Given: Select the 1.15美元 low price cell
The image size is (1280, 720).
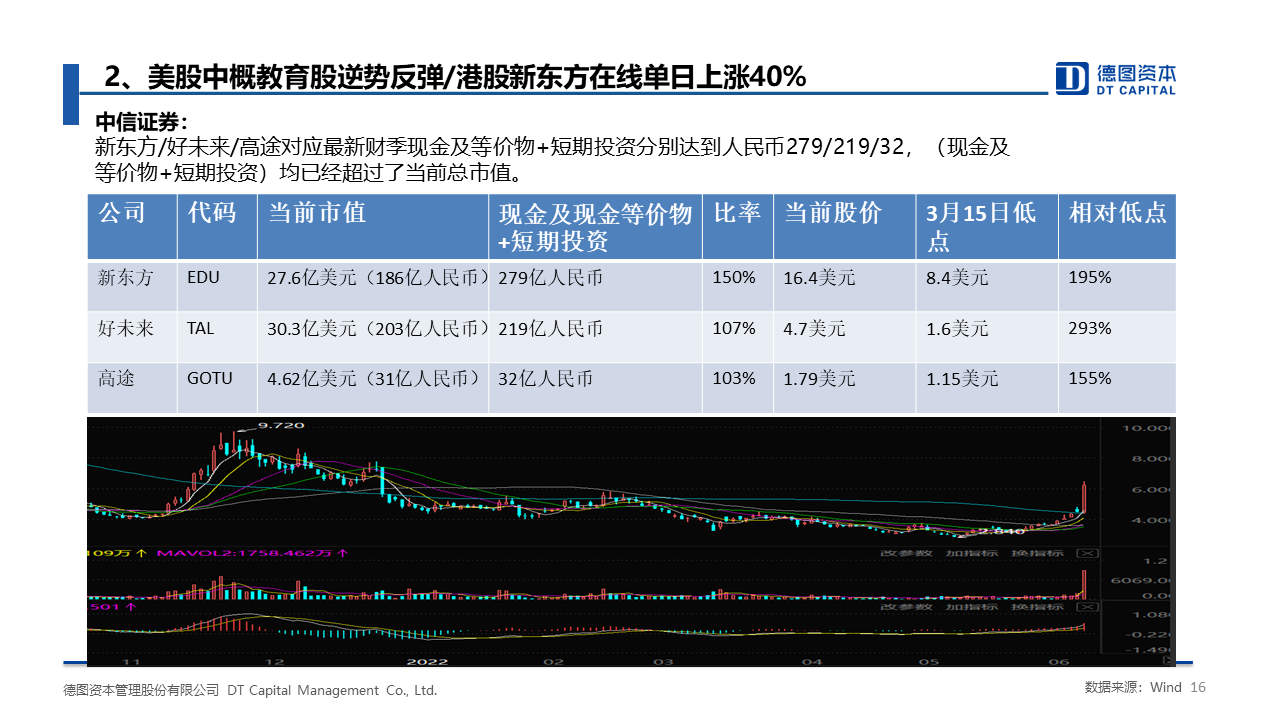Looking at the screenshot, I should (x=987, y=387).
